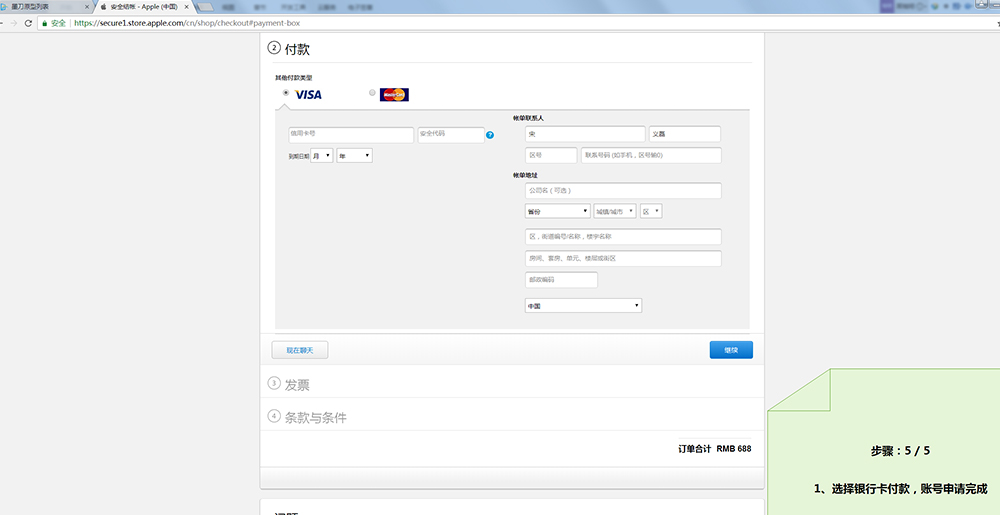This screenshot has width=1000, height=515.
Task: Click the credit card number (信用卡号) field
Action: pos(350,134)
